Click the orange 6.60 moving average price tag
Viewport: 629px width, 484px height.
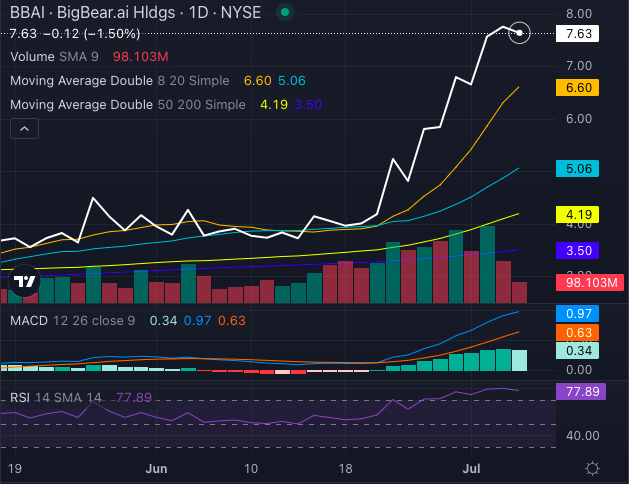tap(577, 87)
